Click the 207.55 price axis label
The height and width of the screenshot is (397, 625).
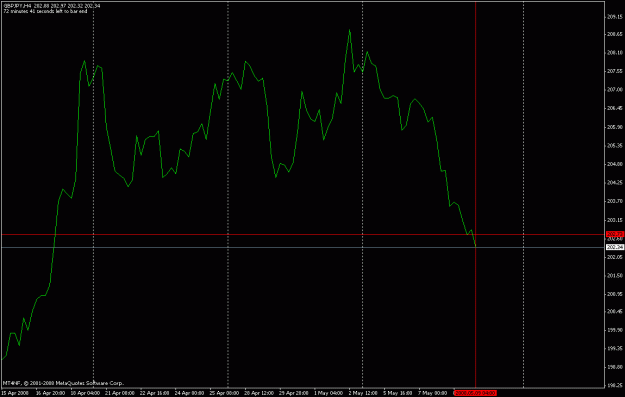click(x=615, y=71)
